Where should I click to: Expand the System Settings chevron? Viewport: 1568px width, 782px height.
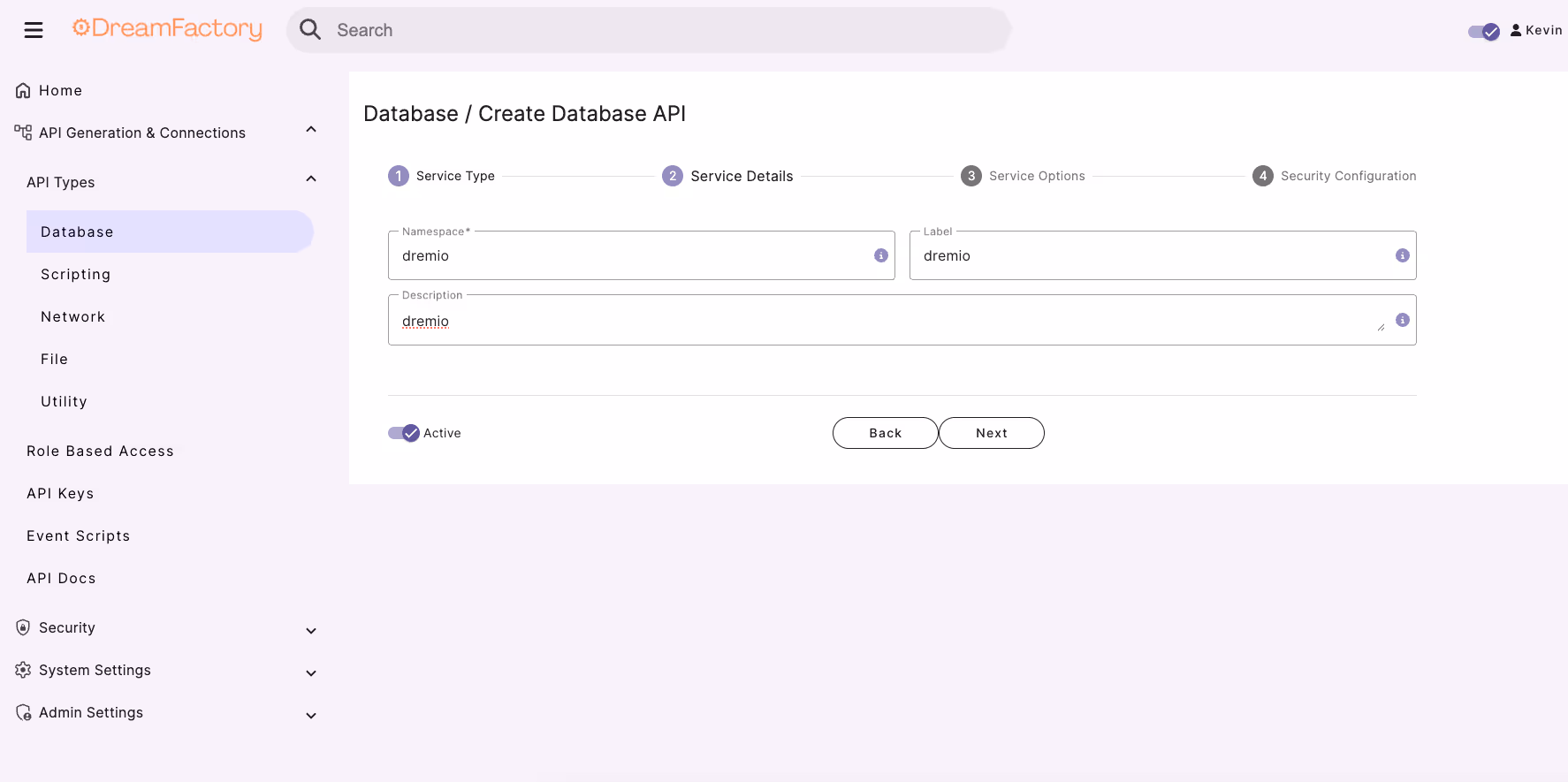point(311,672)
